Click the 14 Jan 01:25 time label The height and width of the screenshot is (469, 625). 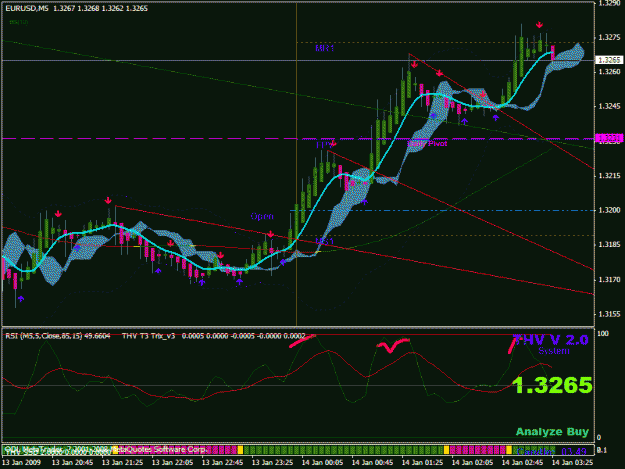click(x=422, y=463)
